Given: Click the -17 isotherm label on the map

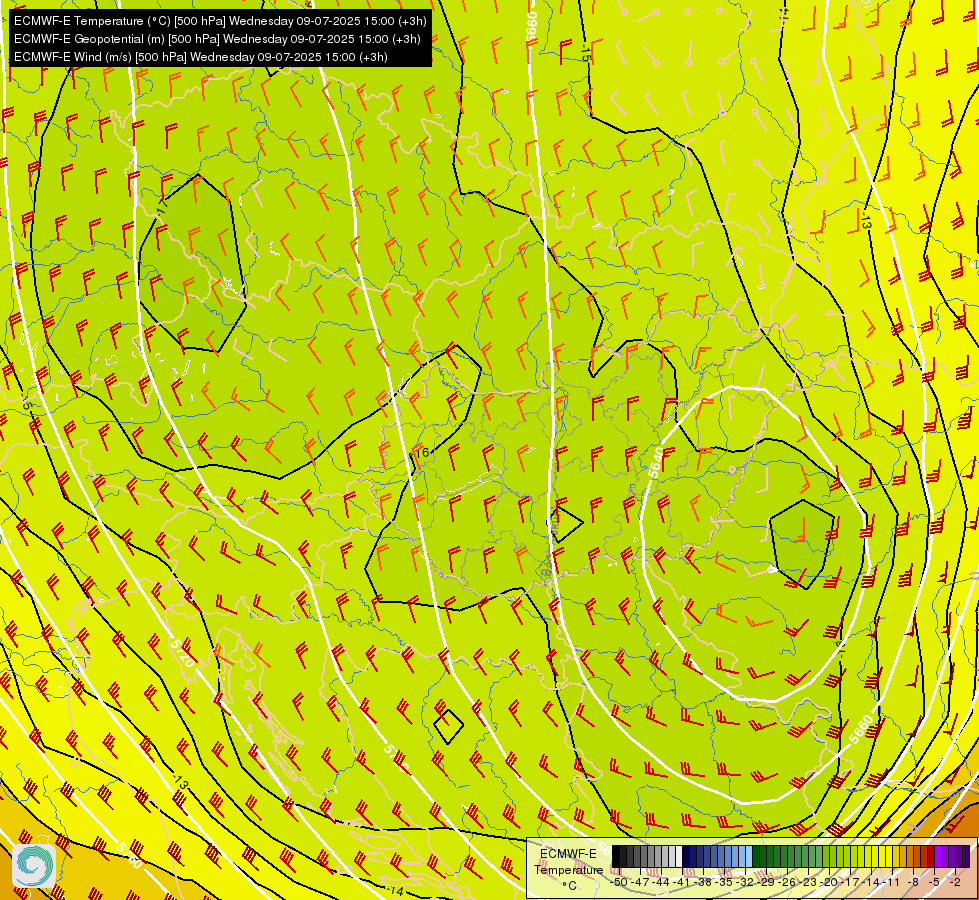Looking at the screenshot, I should (x=162, y=207).
